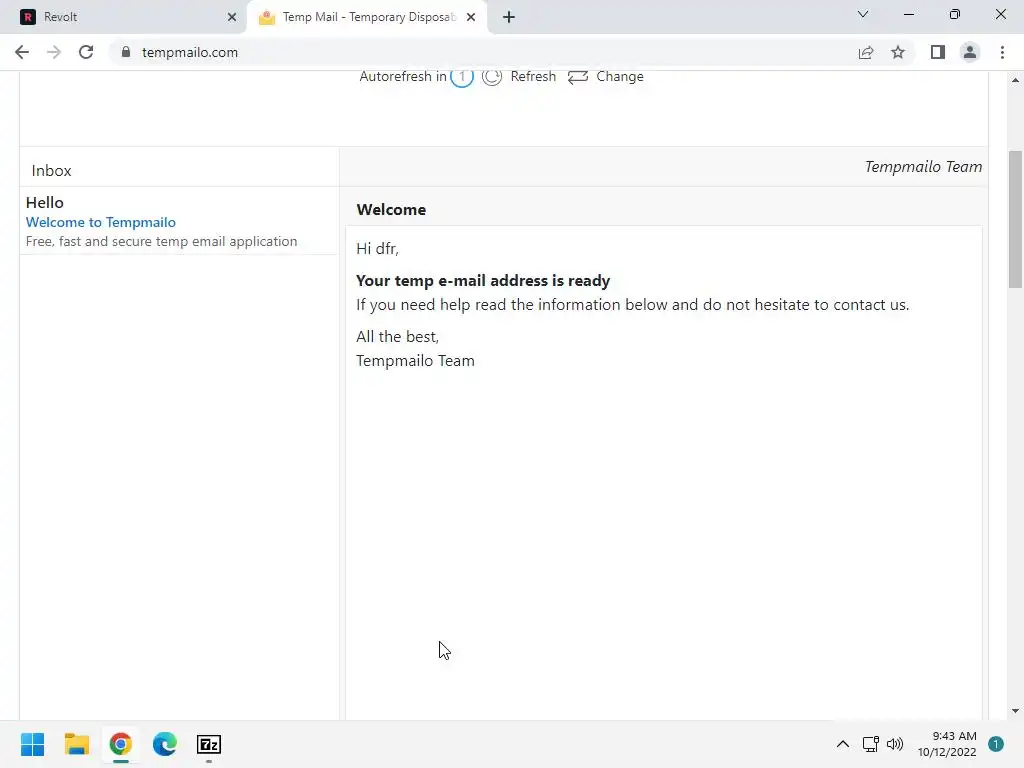
Task: Click the 'Hi dfr,' greeting line
Action: click(x=377, y=249)
